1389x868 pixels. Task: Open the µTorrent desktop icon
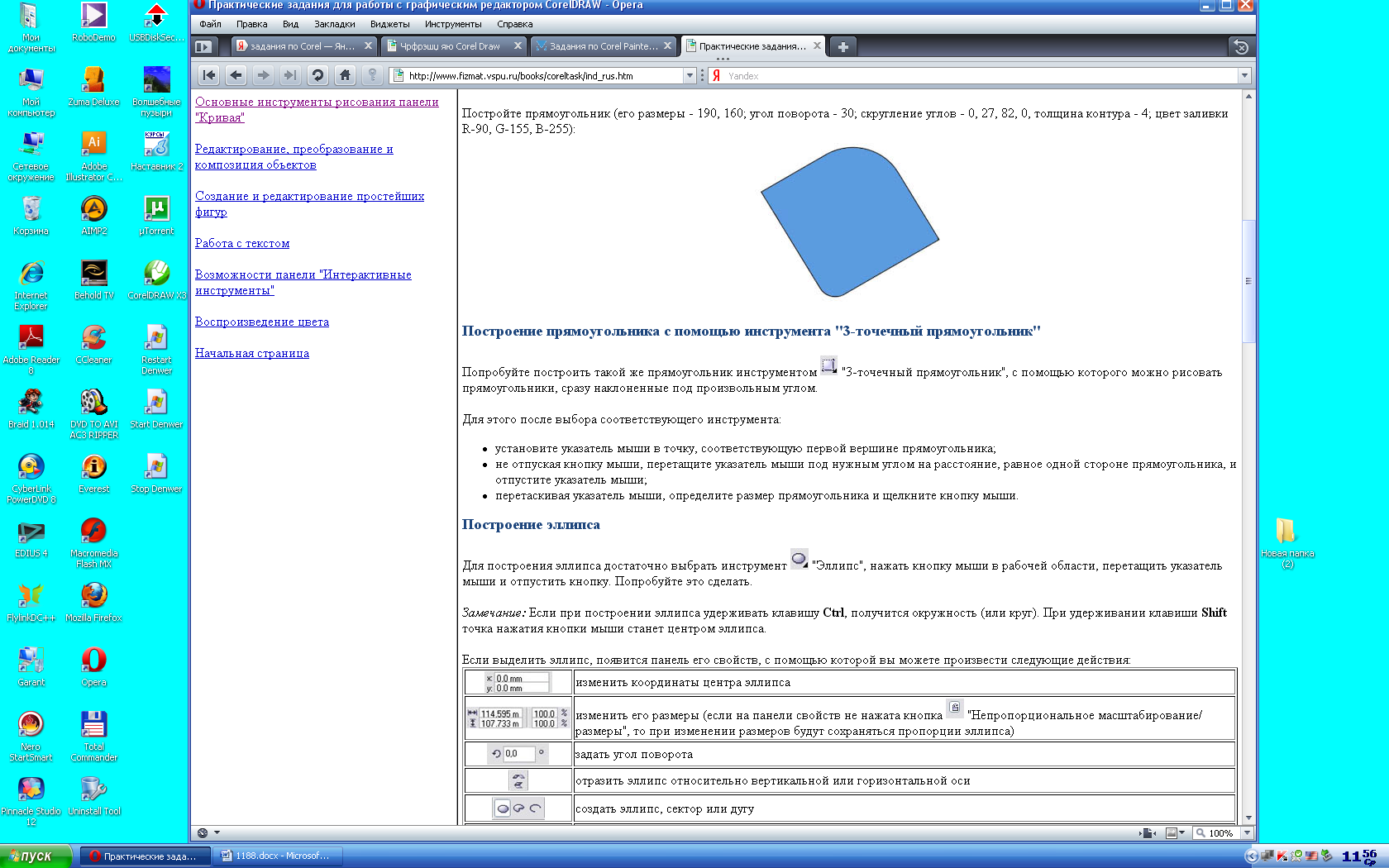[157, 215]
